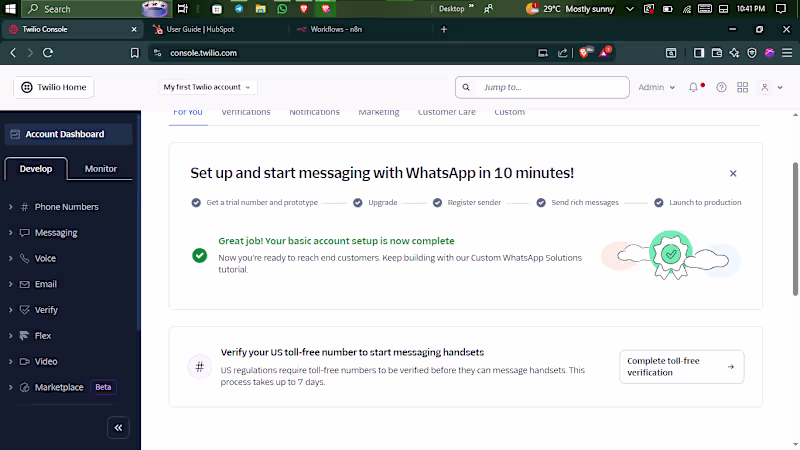
Task: Click the Jump to search field
Action: pos(542,87)
